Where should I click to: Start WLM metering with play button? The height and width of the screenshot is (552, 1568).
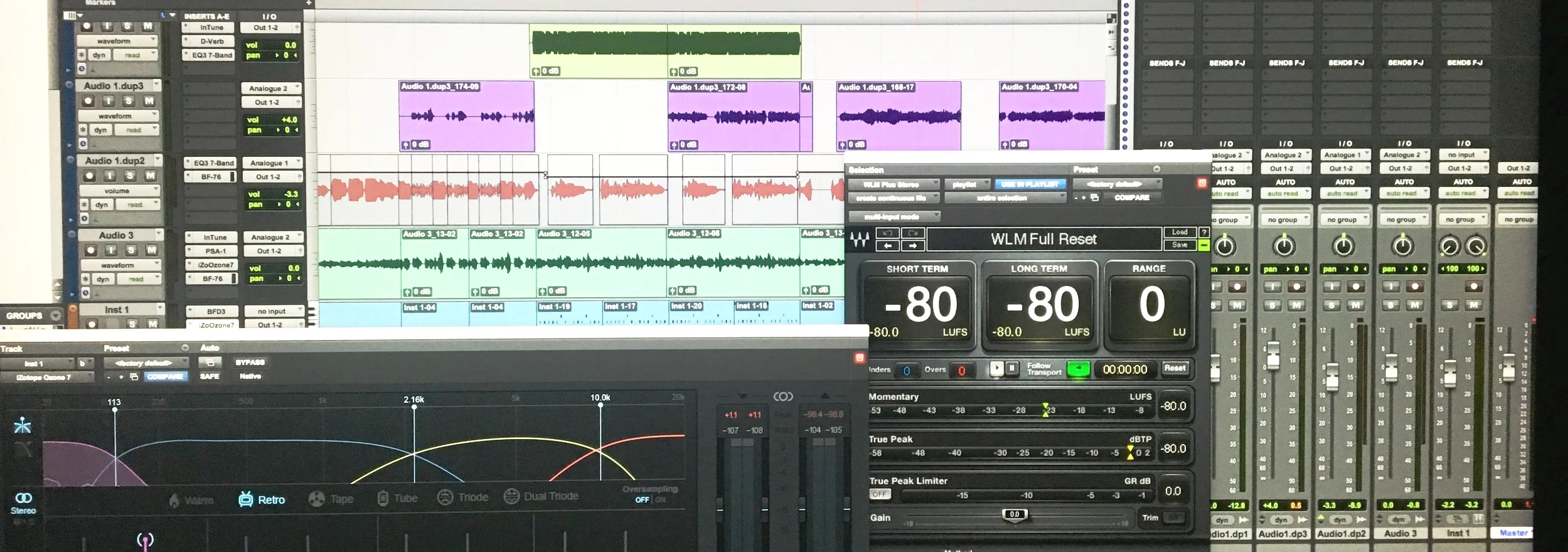tap(996, 369)
